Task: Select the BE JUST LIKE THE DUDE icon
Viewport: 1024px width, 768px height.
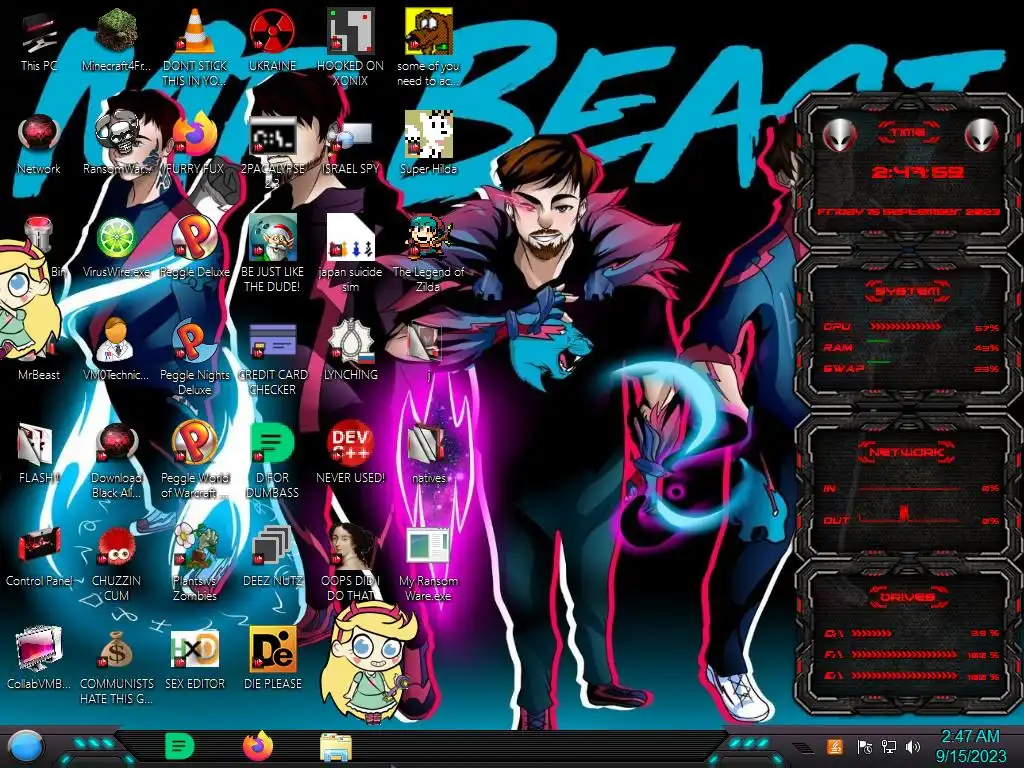Action: pyautogui.click(x=272, y=238)
